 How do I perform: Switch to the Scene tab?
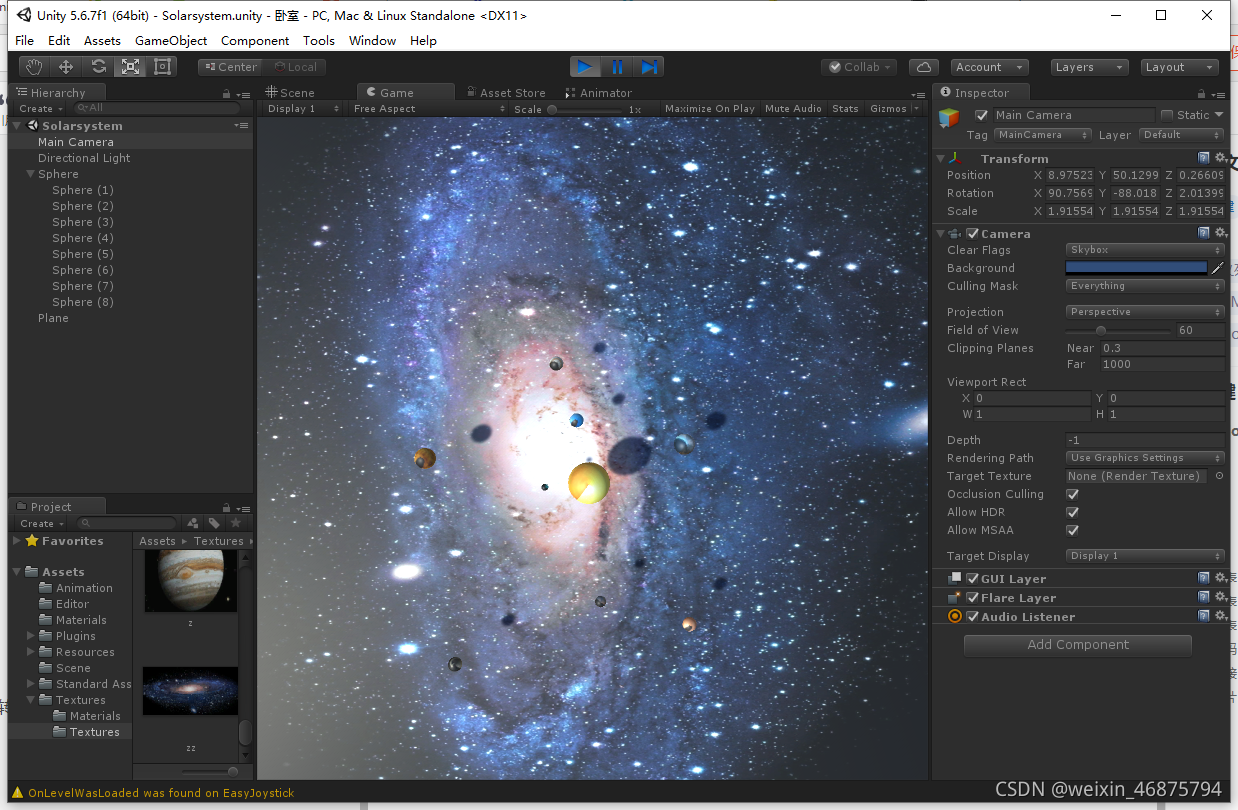[290, 92]
